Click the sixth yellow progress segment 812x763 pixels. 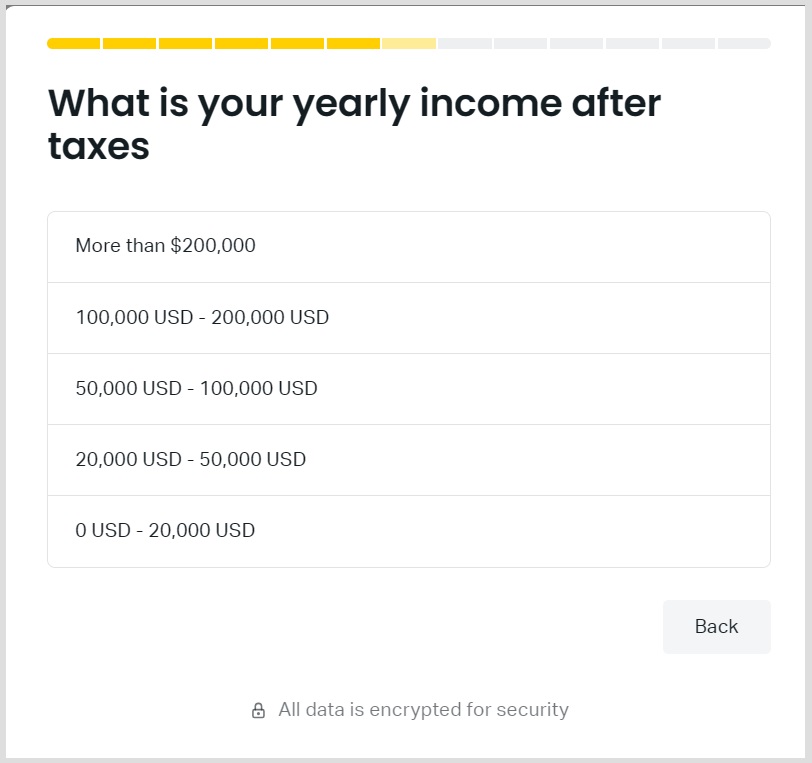coord(354,44)
